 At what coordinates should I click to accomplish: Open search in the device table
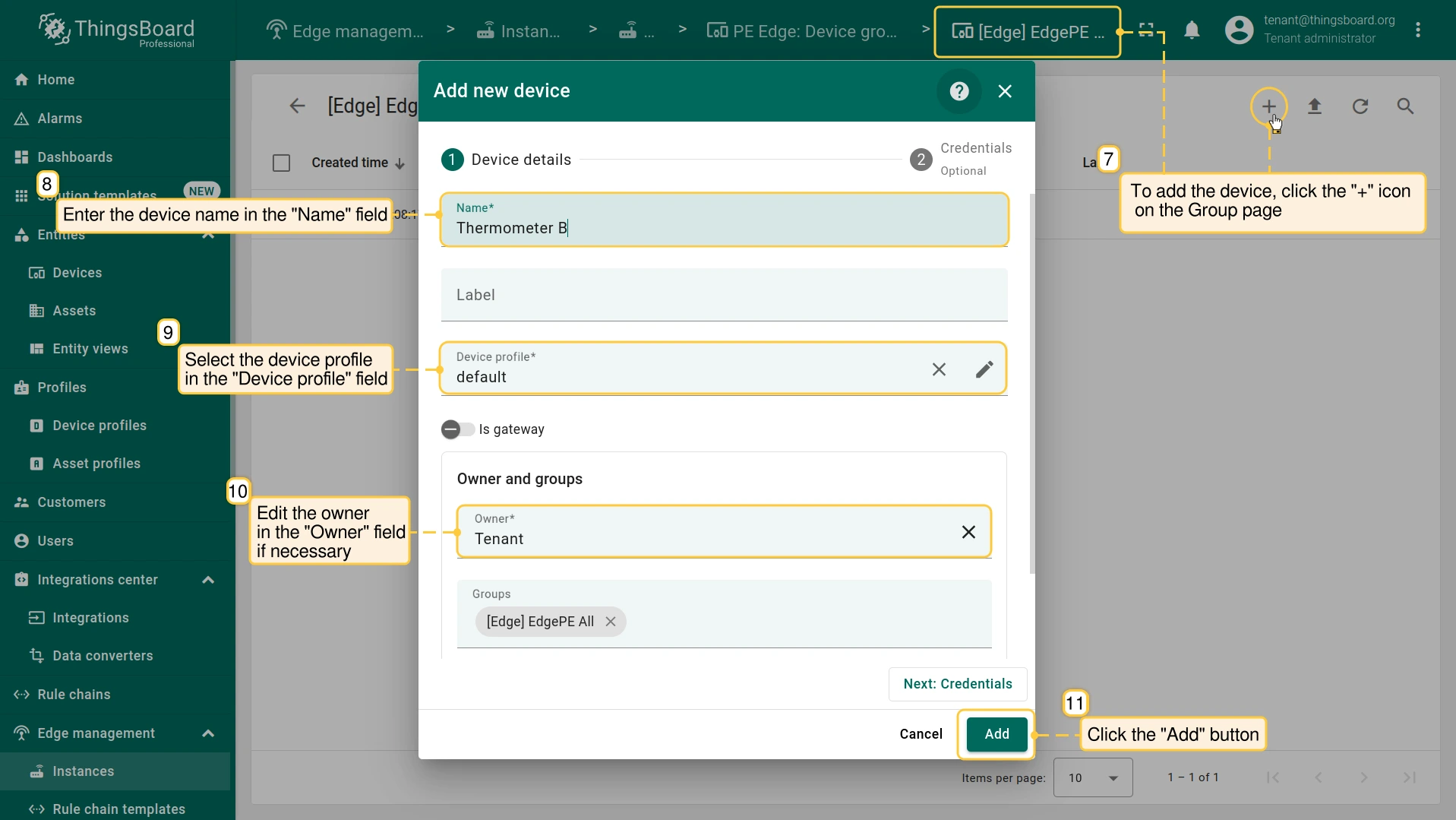click(x=1405, y=106)
